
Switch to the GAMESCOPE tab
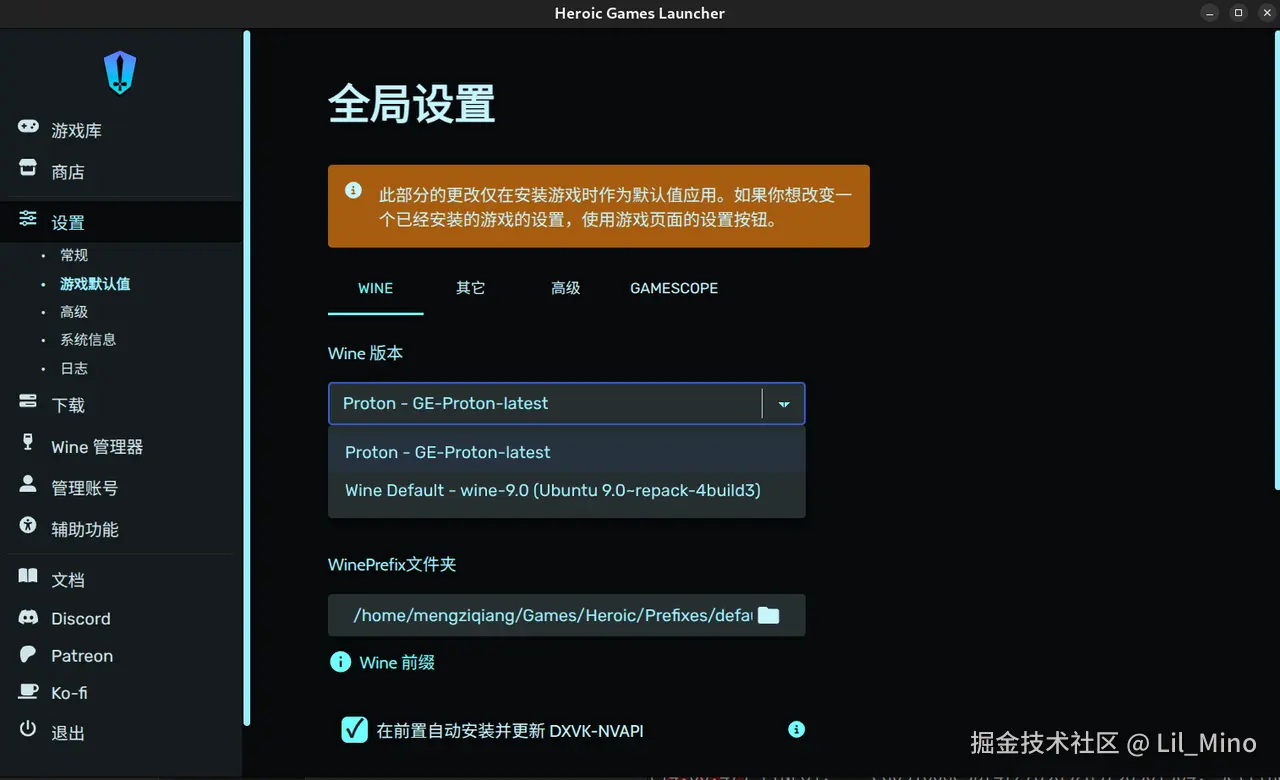[673, 288]
